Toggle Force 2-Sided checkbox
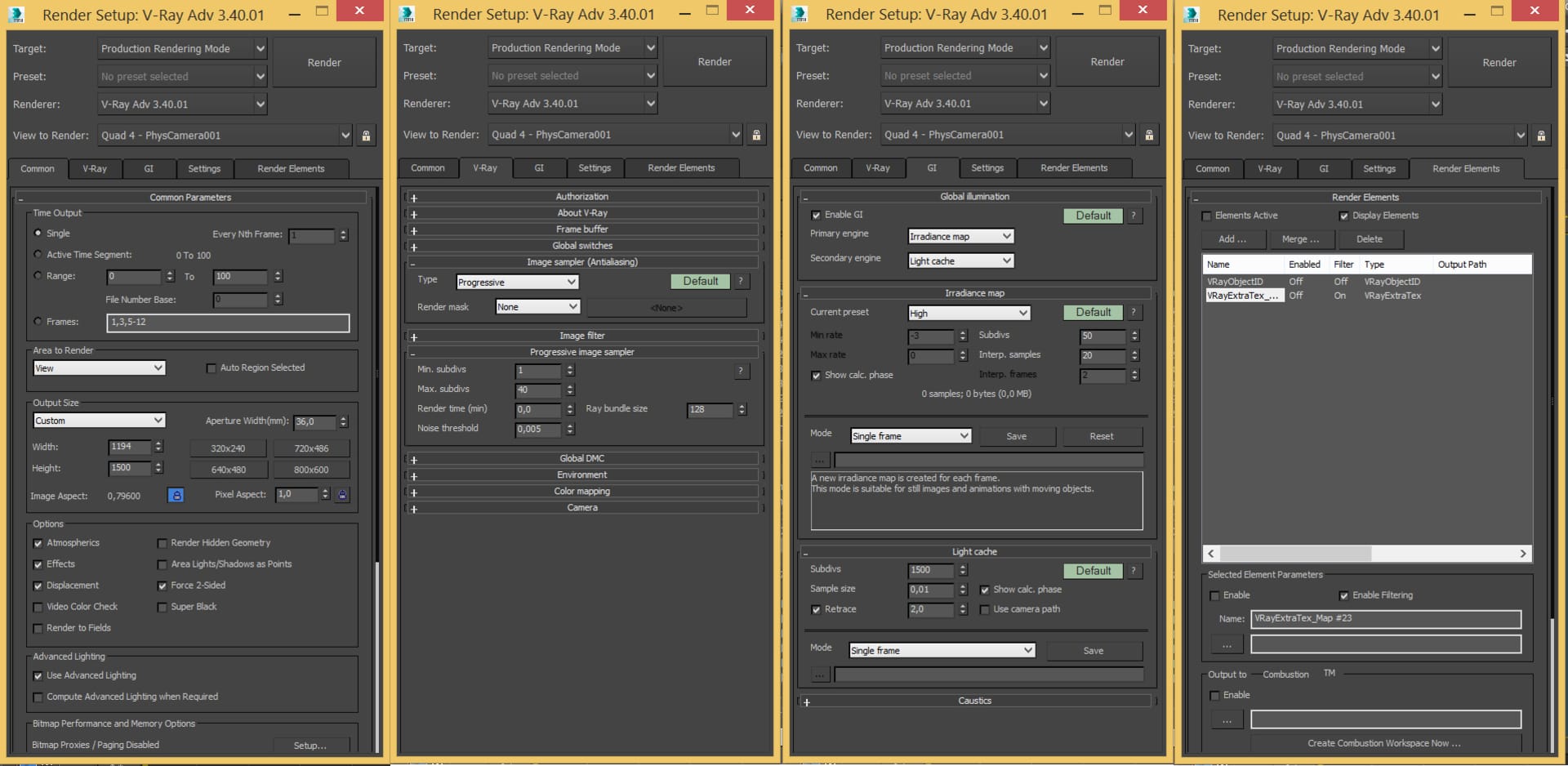Image resolution: width=1568 pixels, height=766 pixels. pos(162,586)
